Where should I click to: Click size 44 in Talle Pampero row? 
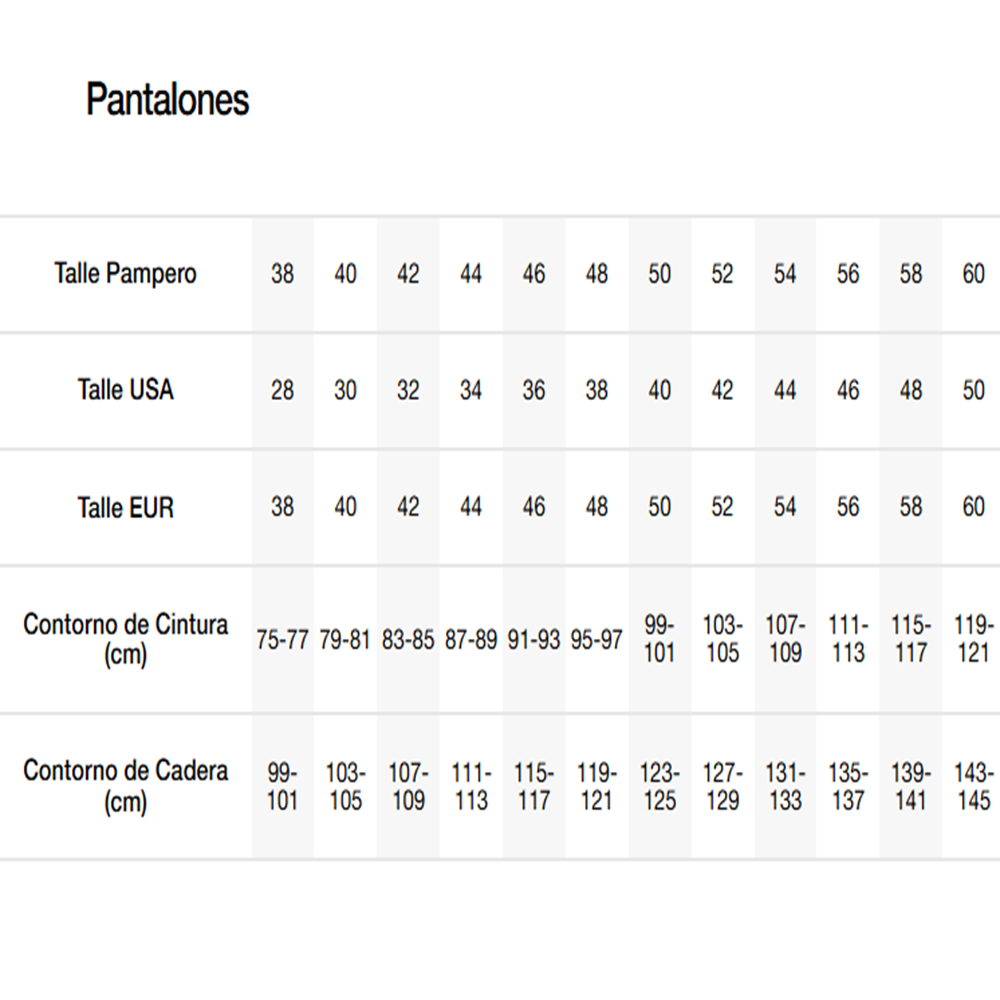[471, 274]
